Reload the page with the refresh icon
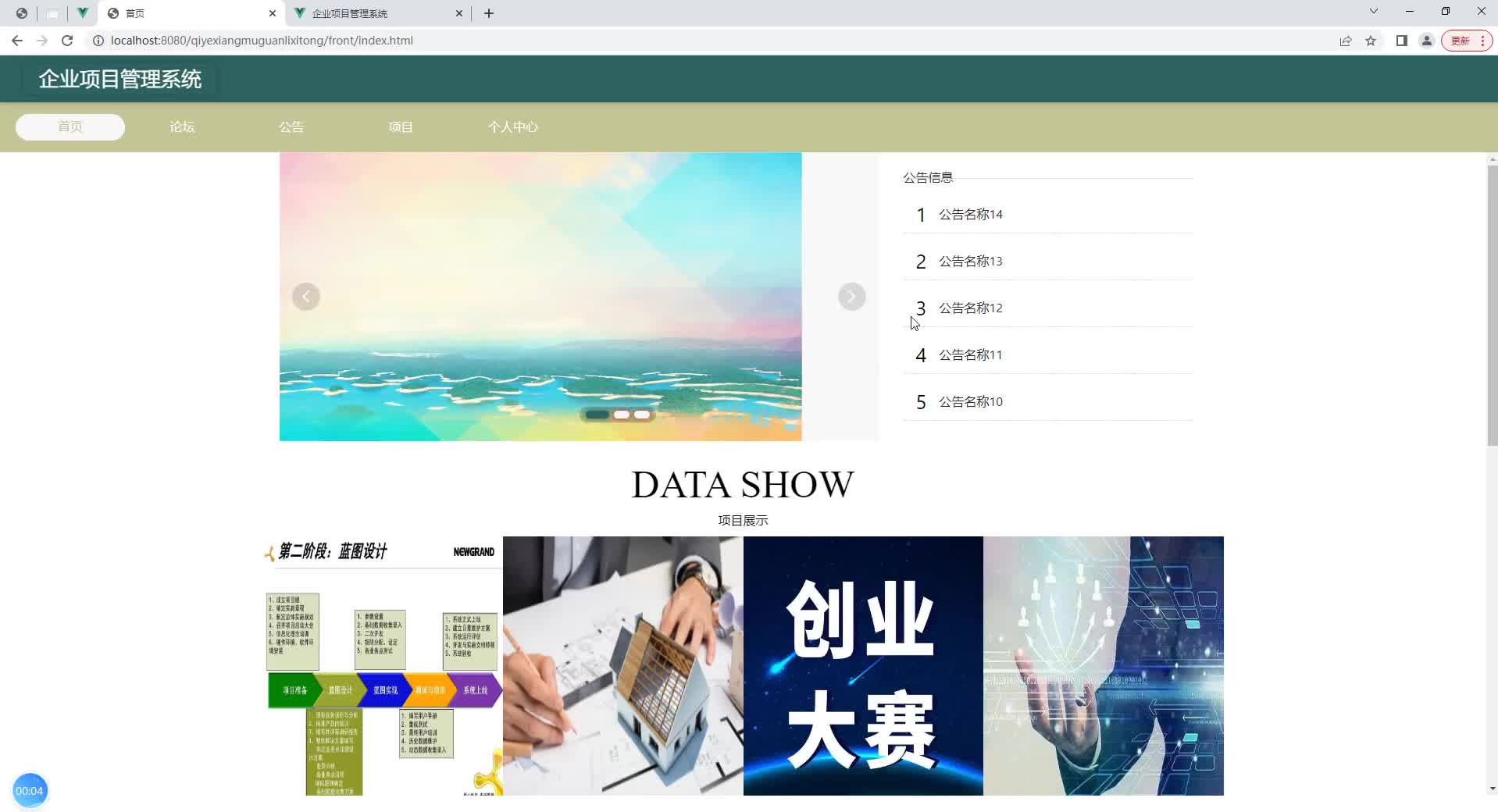Screen dimensions: 1498x812 [67, 41]
